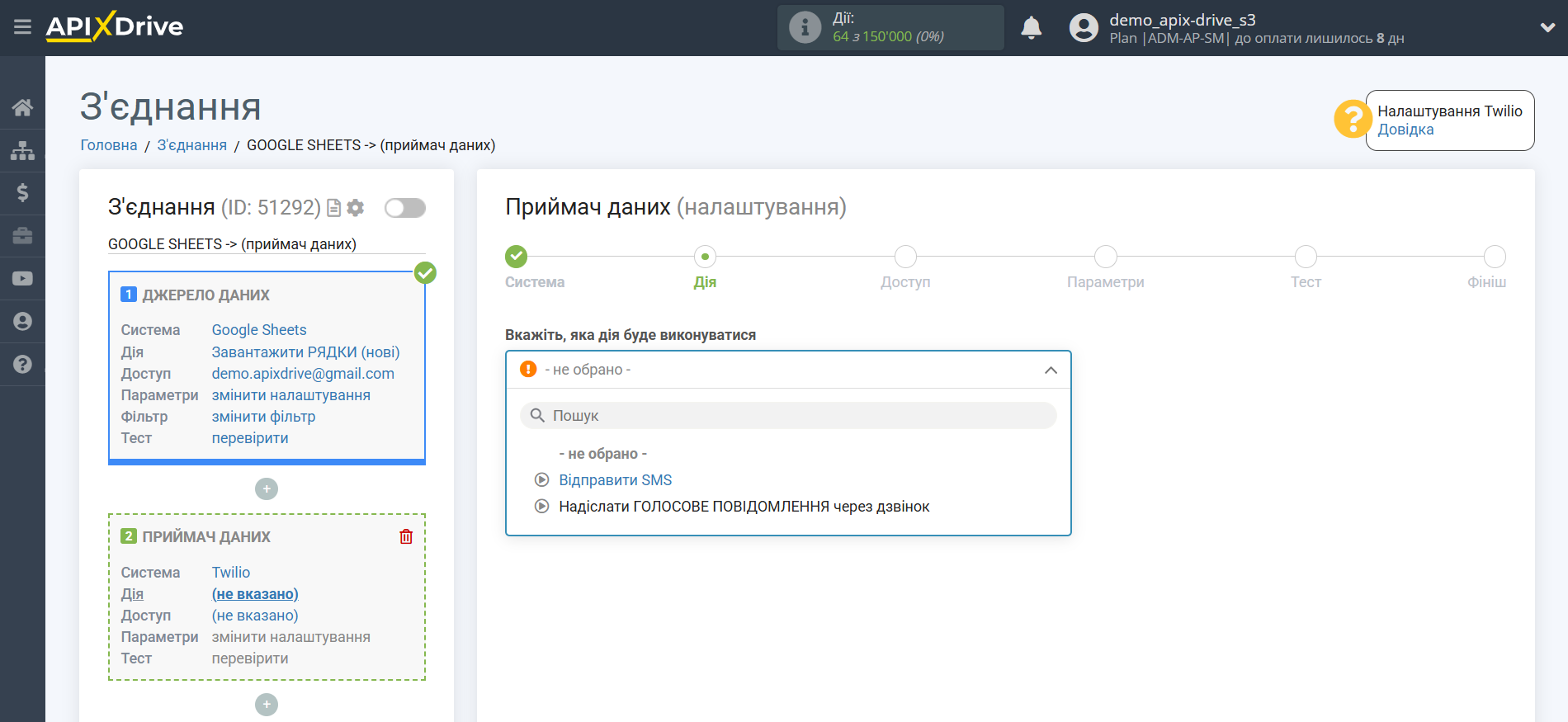Open the billing dollar sidebar icon
This screenshot has height=722, width=1568.
pos(22,193)
